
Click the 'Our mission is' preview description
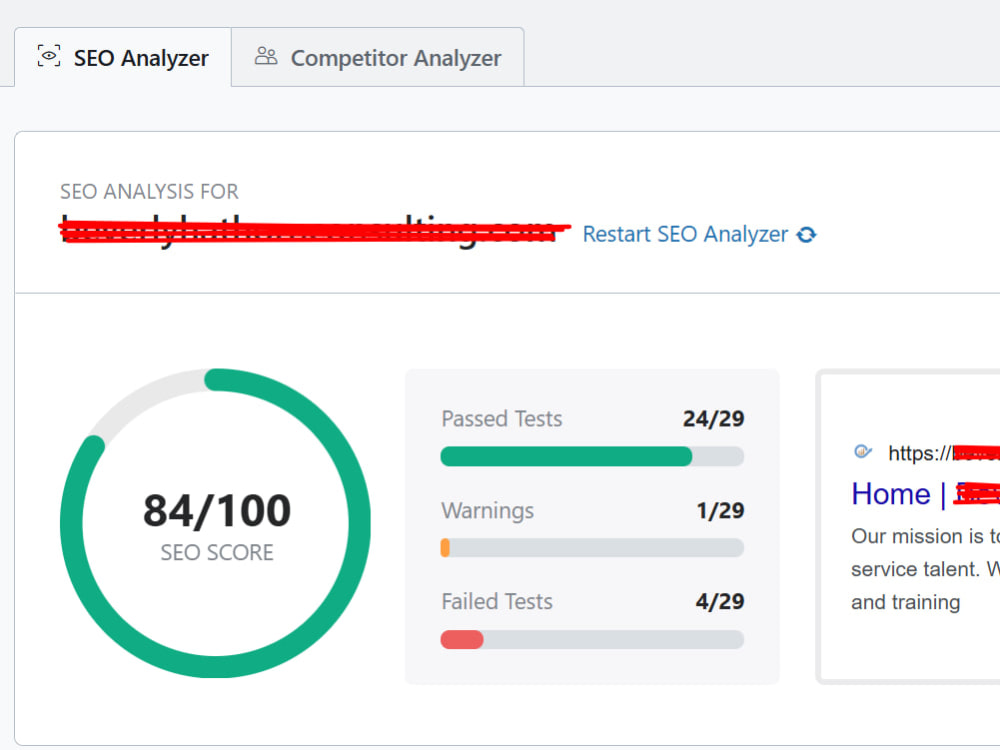(925, 569)
